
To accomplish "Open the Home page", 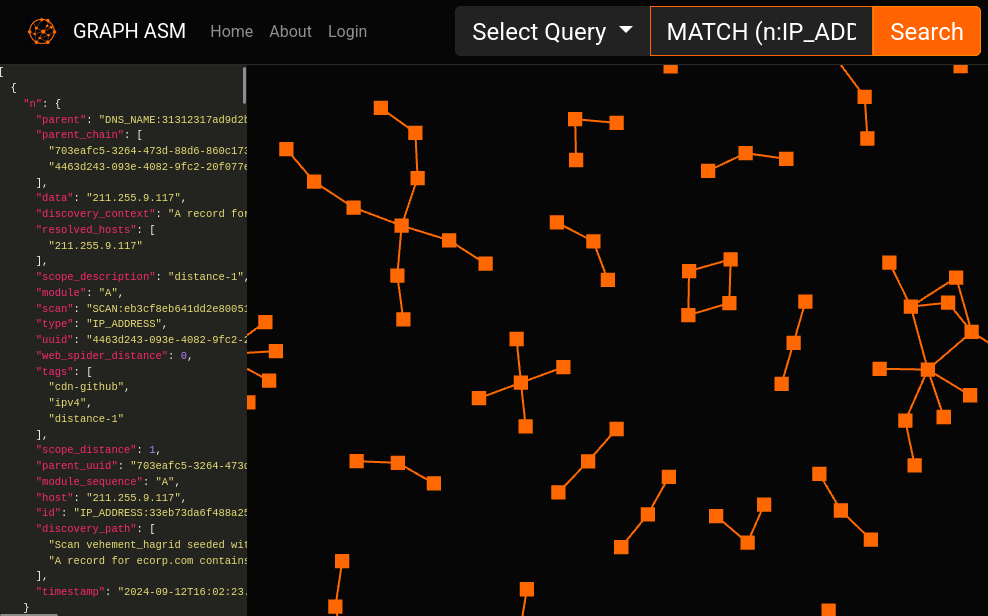I will [231, 31].
